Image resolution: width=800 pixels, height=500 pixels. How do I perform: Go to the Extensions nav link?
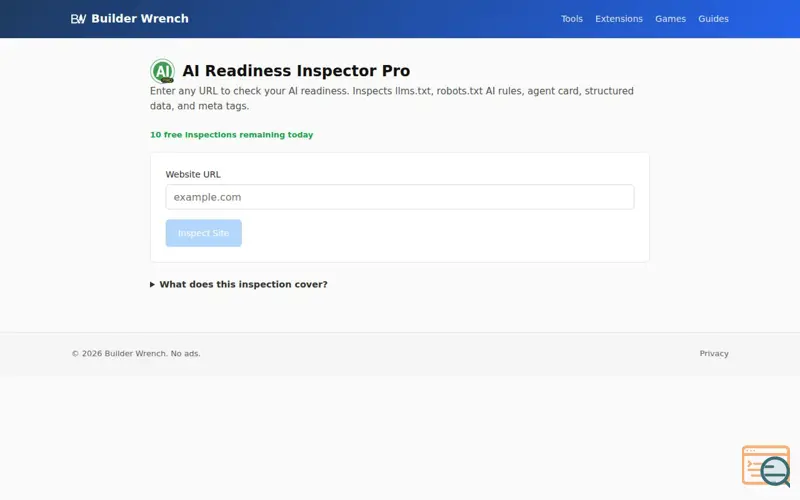click(x=619, y=19)
